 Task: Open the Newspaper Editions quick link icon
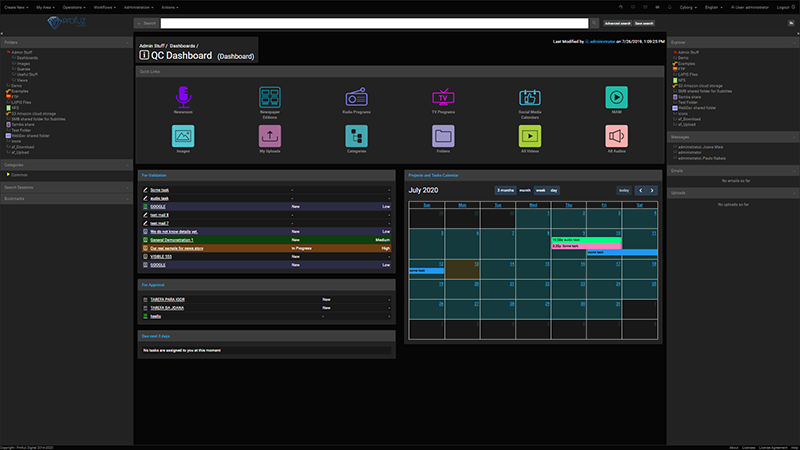pos(269,97)
